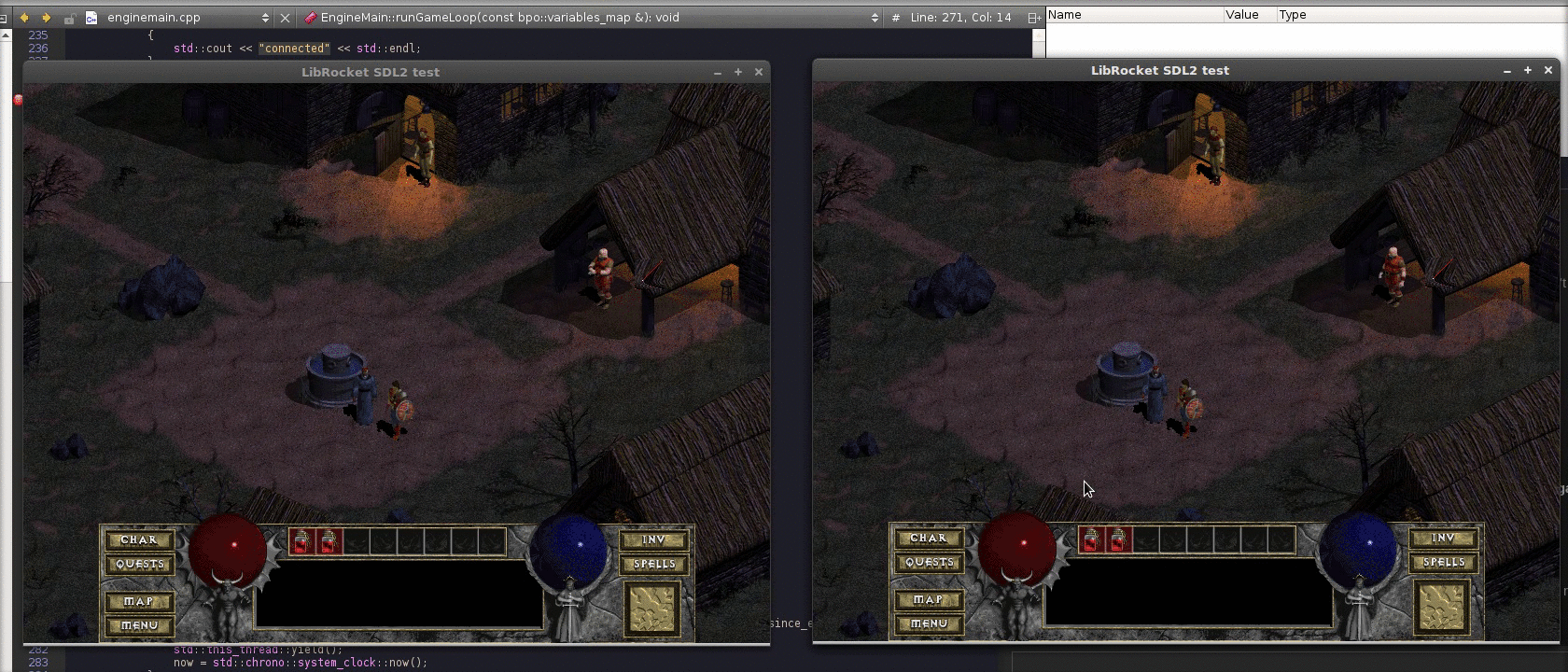Click first health potion in left game belt
This screenshot has width=1568, height=672.
[301, 541]
